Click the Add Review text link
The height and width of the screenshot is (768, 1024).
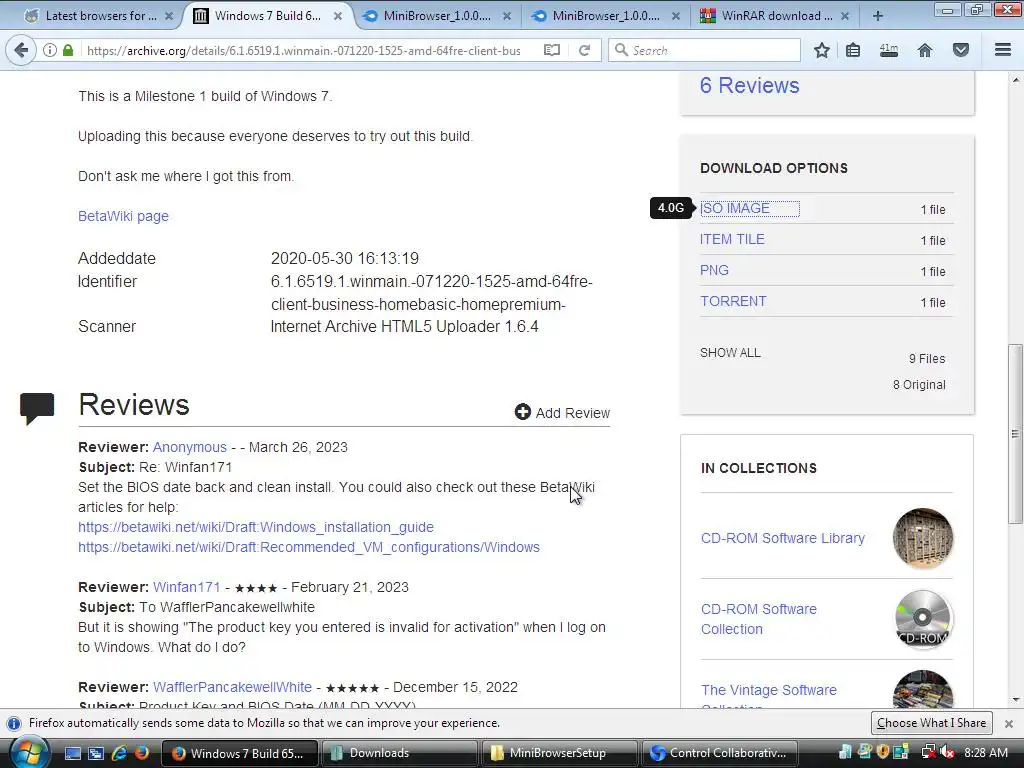[x=573, y=413]
